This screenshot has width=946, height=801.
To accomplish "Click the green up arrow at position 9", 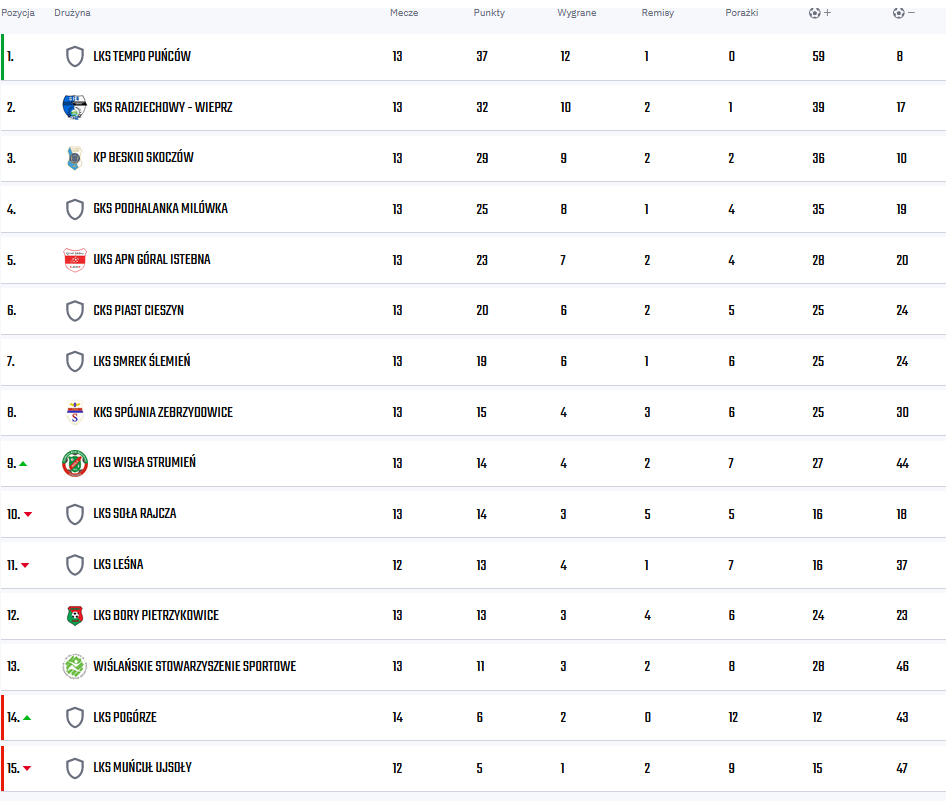I will 24,464.
